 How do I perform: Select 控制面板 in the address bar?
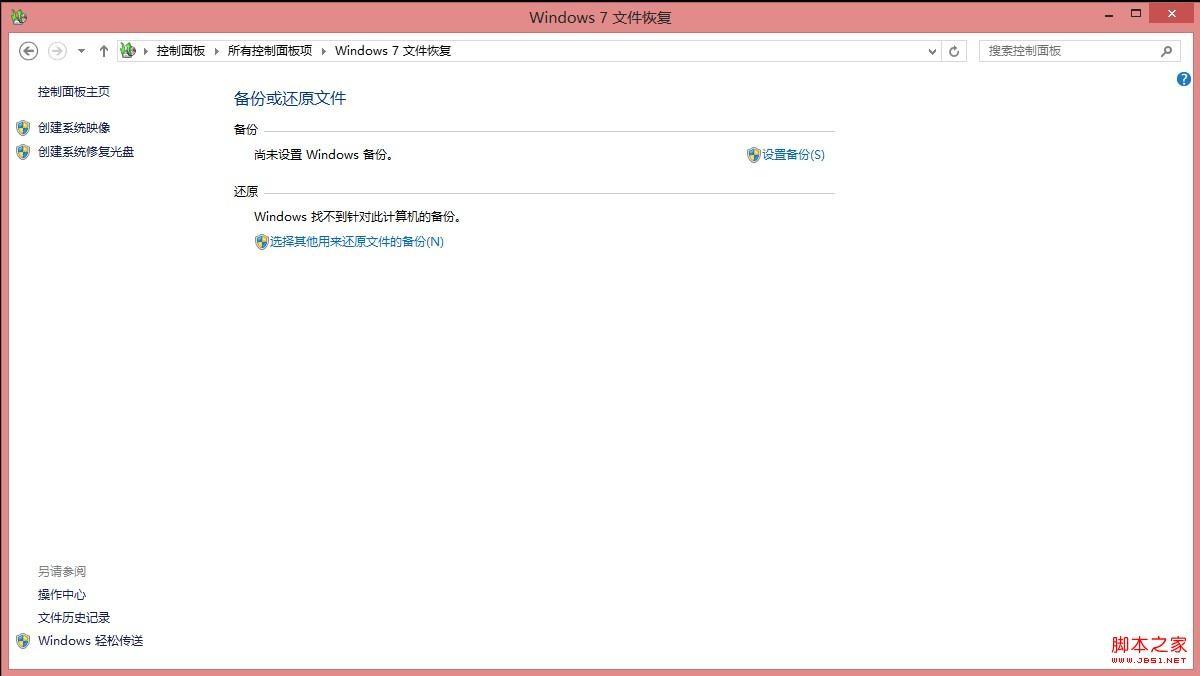[x=181, y=51]
